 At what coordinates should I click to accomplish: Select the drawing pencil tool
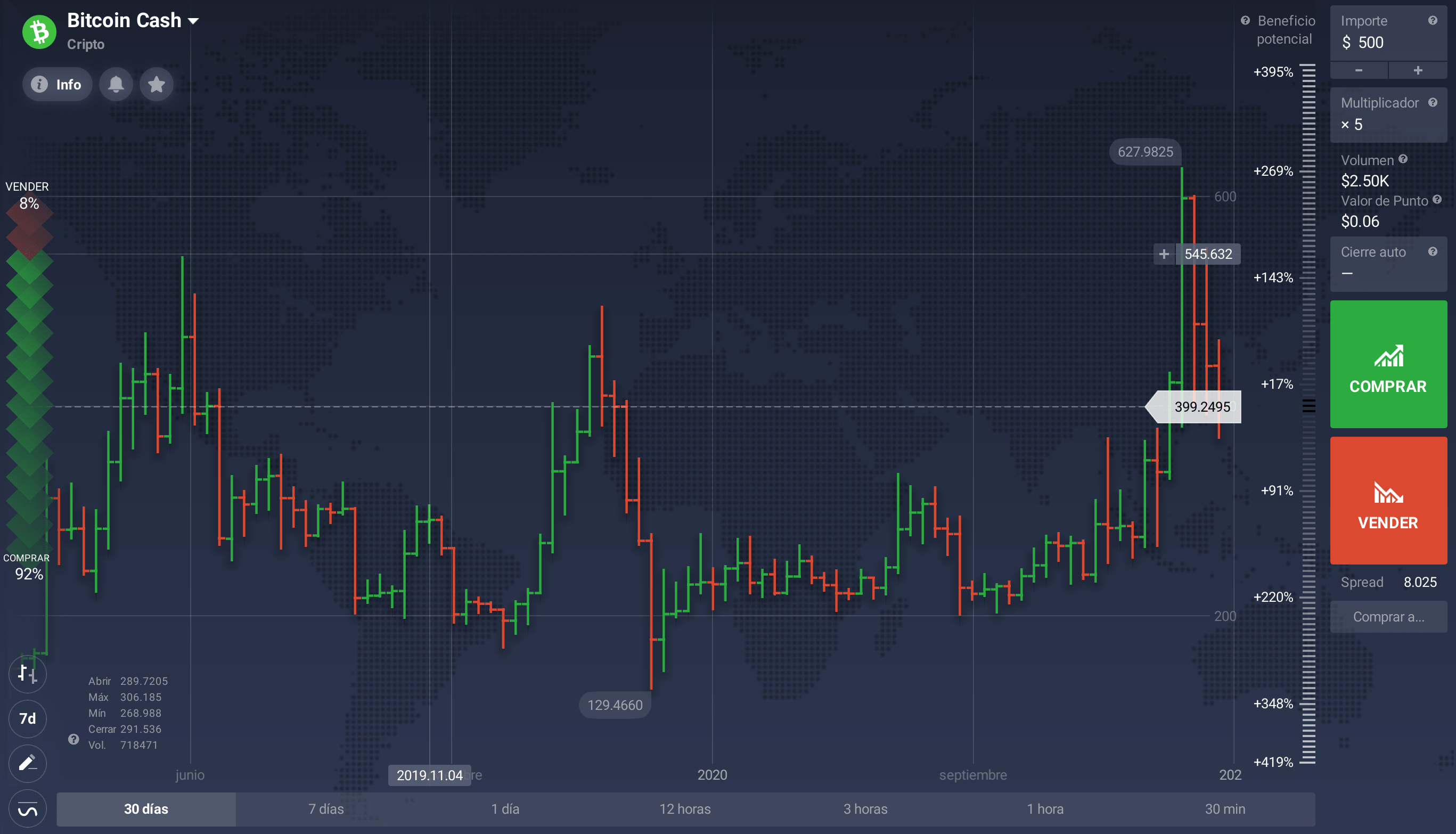click(x=28, y=763)
